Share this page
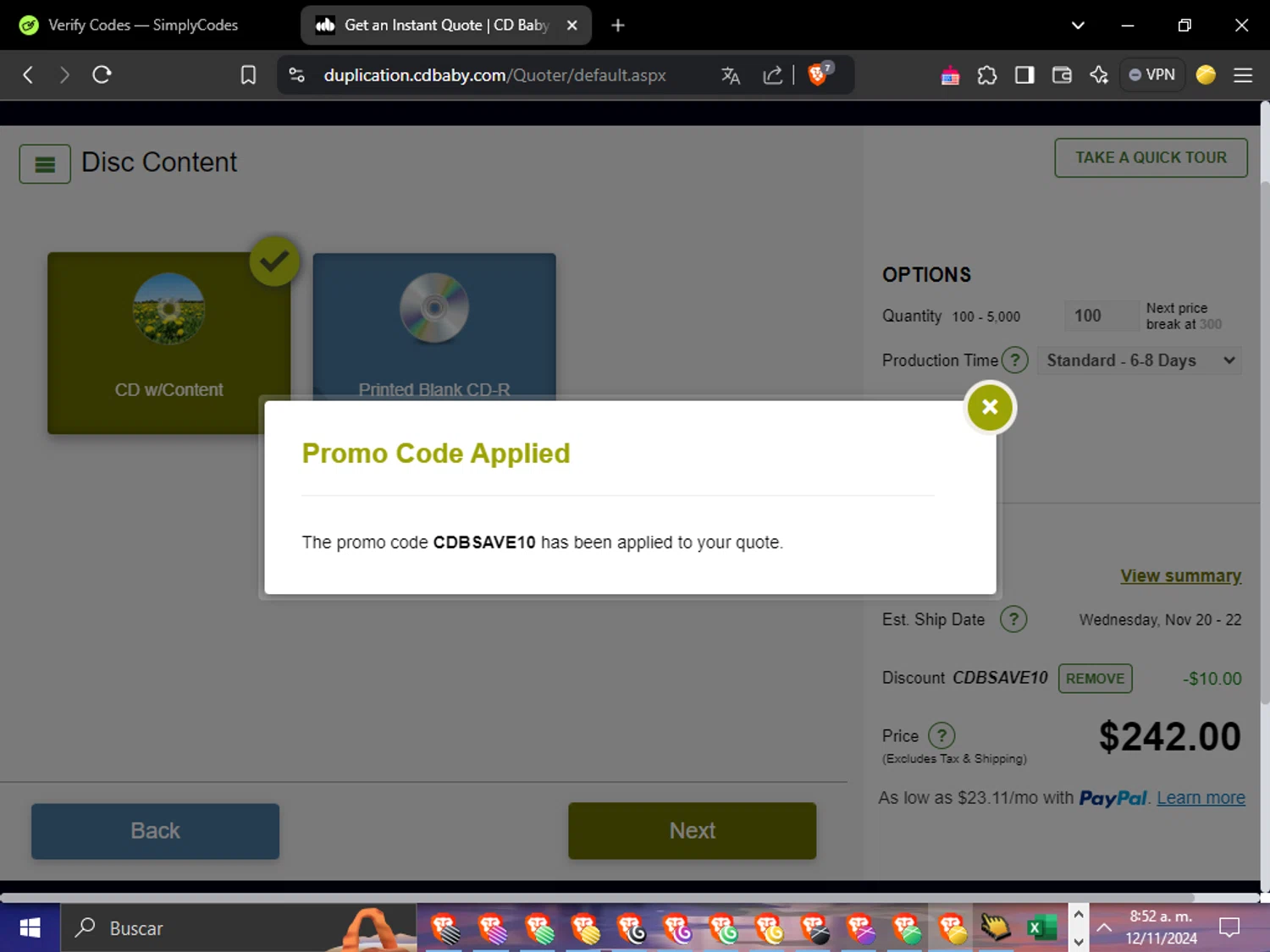Viewport: 1270px width, 952px height. (x=772, y=75)
